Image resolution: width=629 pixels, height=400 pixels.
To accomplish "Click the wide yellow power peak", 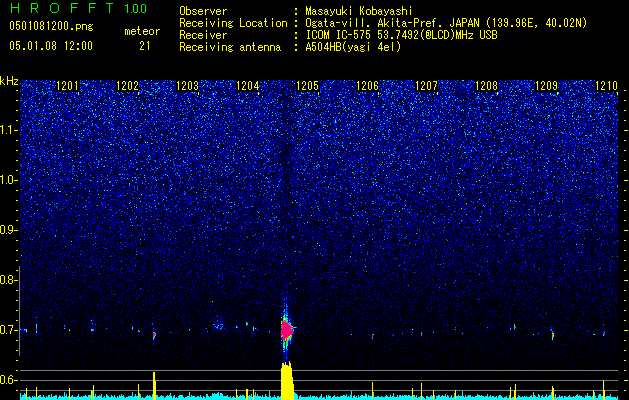I will click(287, 381).
